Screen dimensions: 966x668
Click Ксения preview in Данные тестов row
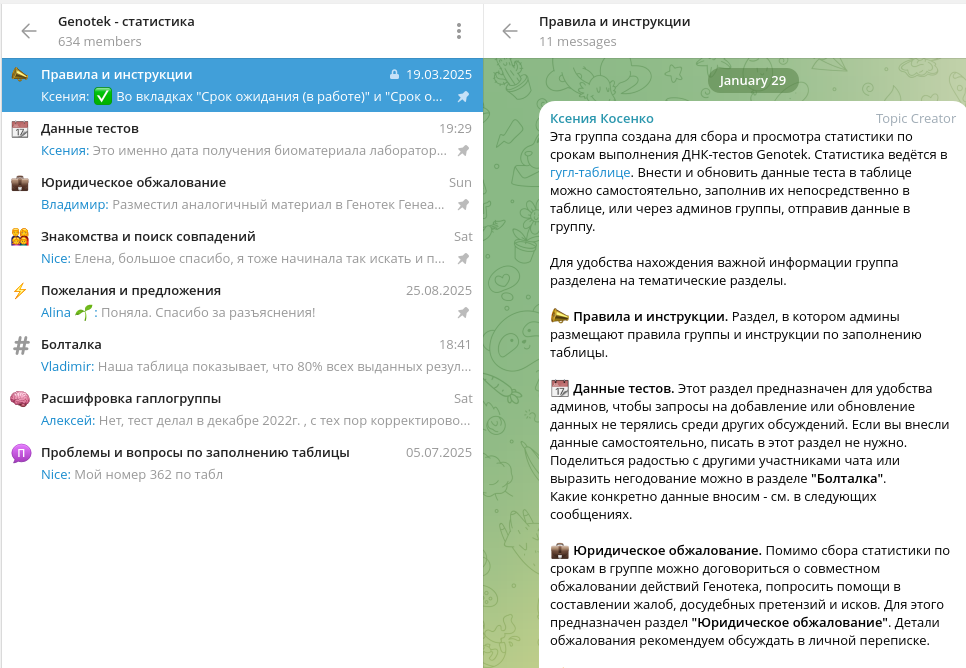pyautogui.click(x=243, y=150)
